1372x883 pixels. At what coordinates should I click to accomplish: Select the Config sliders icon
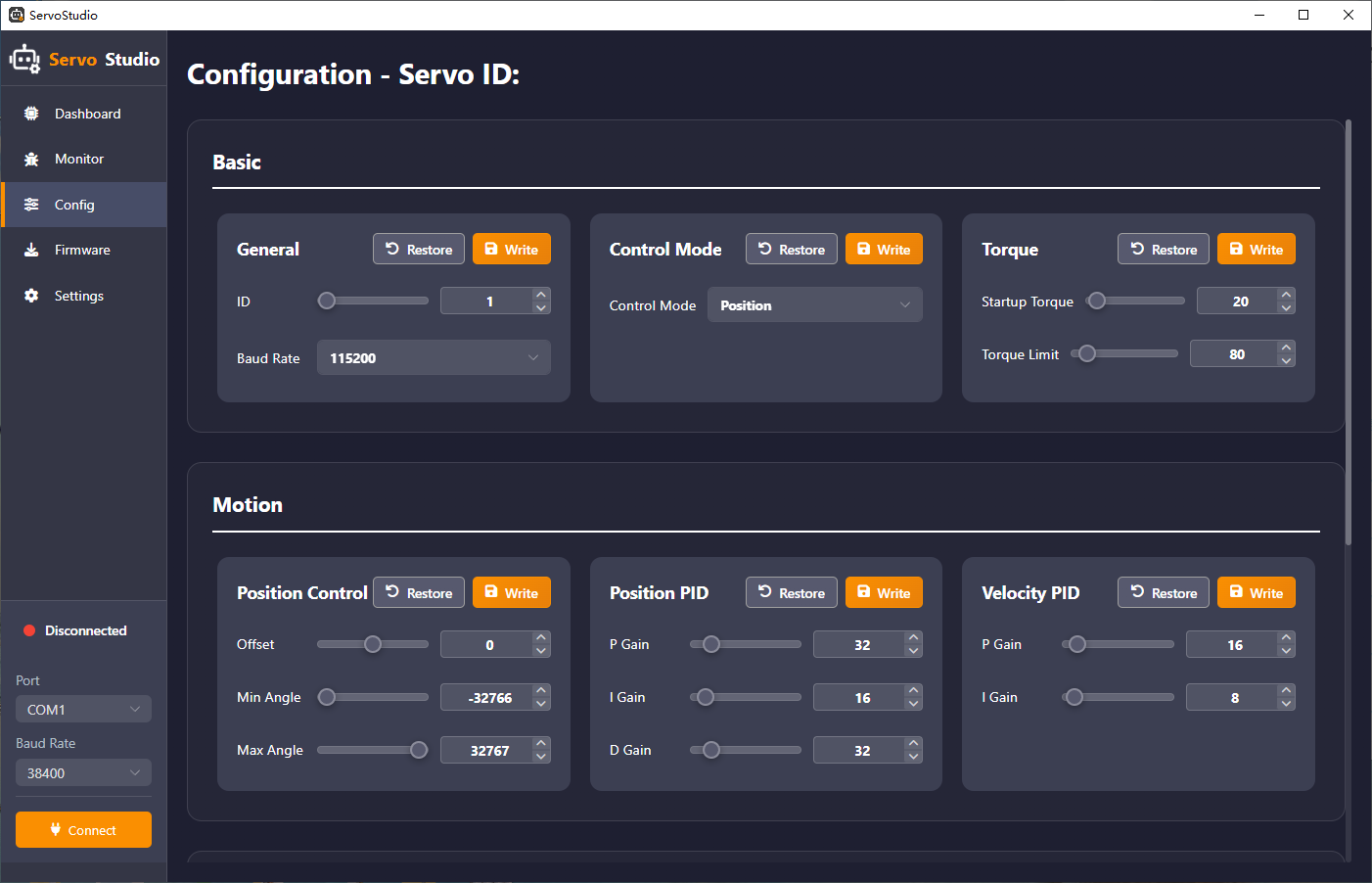click(31, 205)
